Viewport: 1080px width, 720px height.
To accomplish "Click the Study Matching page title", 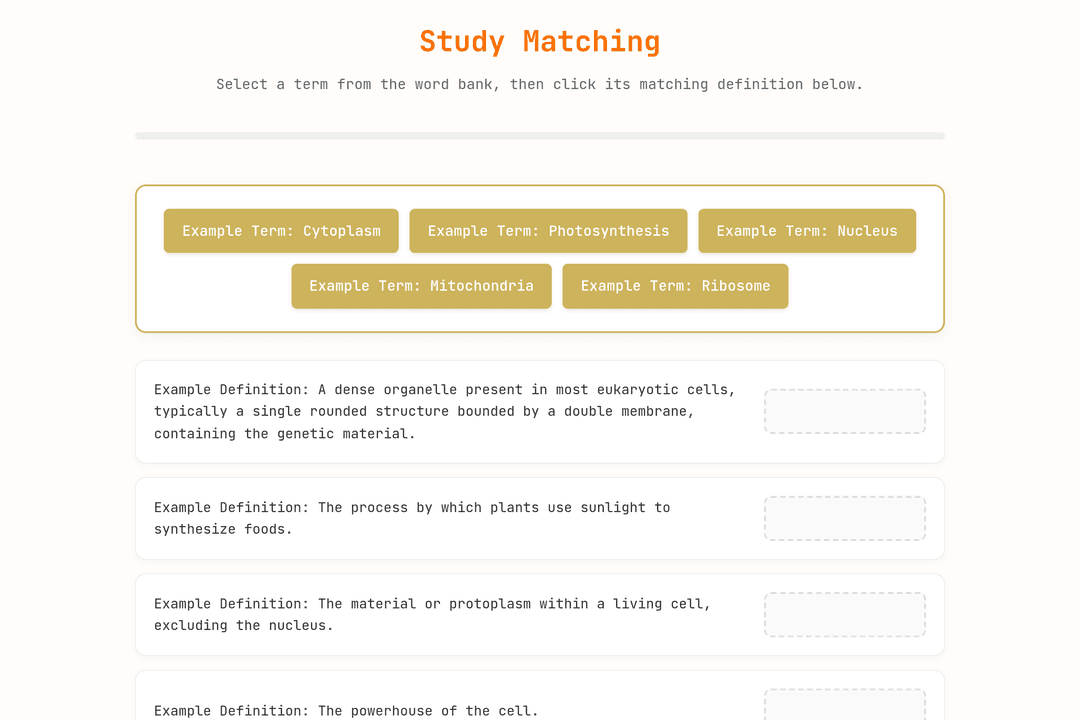I will pyautogui.click(x=540, y=41).
